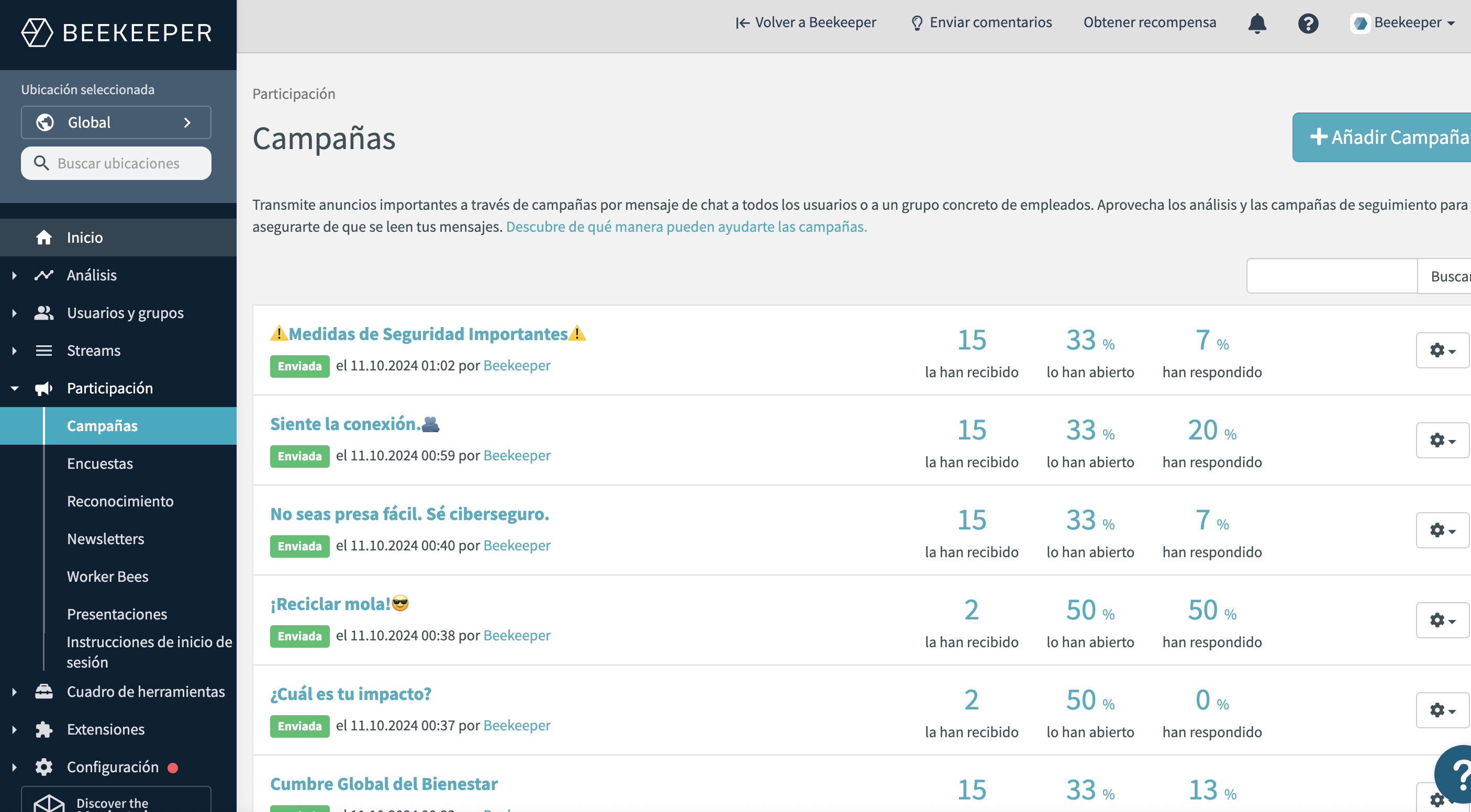The width and height of the screenshot is (1471, 812).
Task: Select the Global location selector
Action: 116,122
